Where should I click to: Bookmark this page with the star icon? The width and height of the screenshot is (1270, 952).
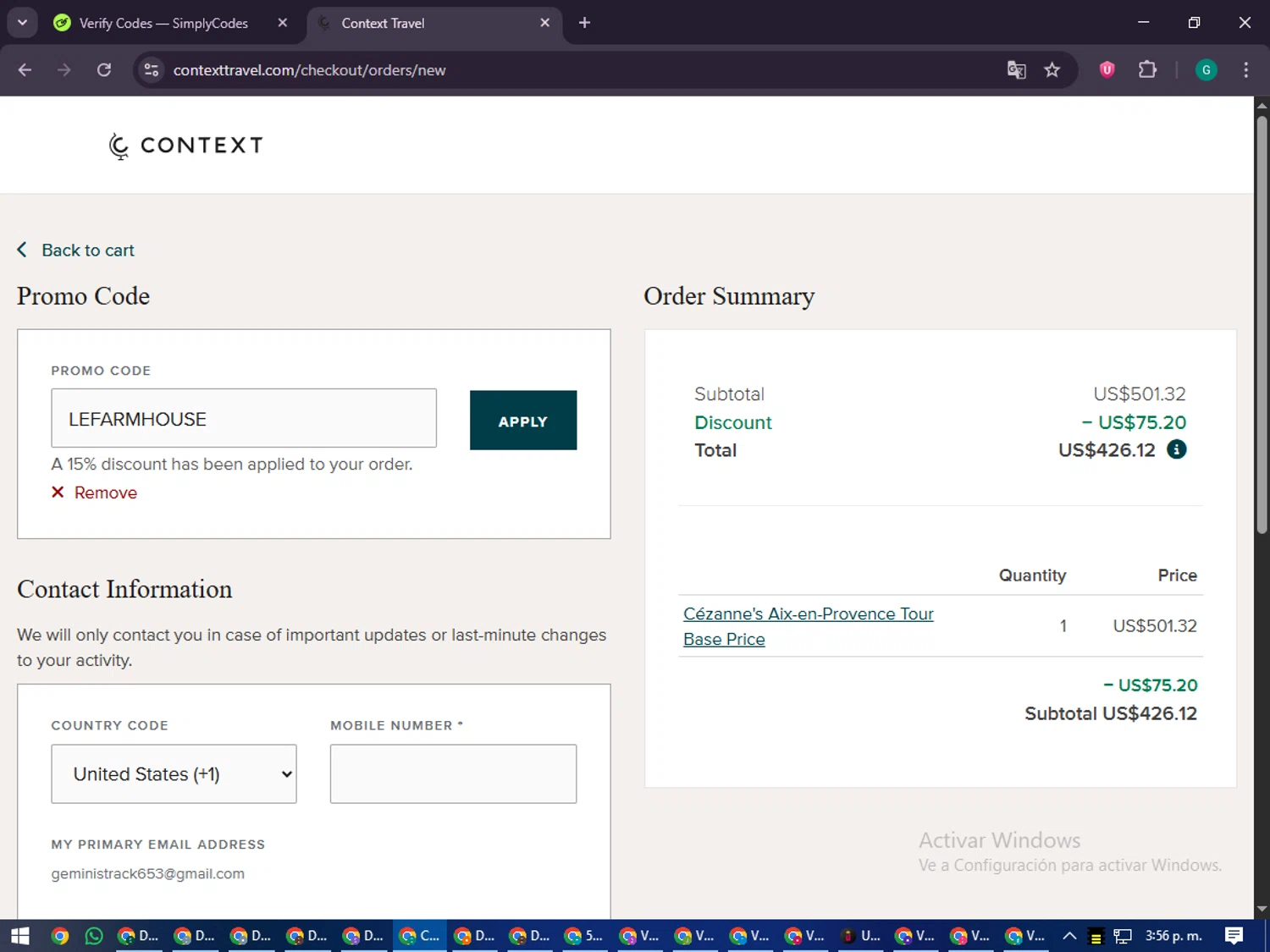click(1052, 70)
